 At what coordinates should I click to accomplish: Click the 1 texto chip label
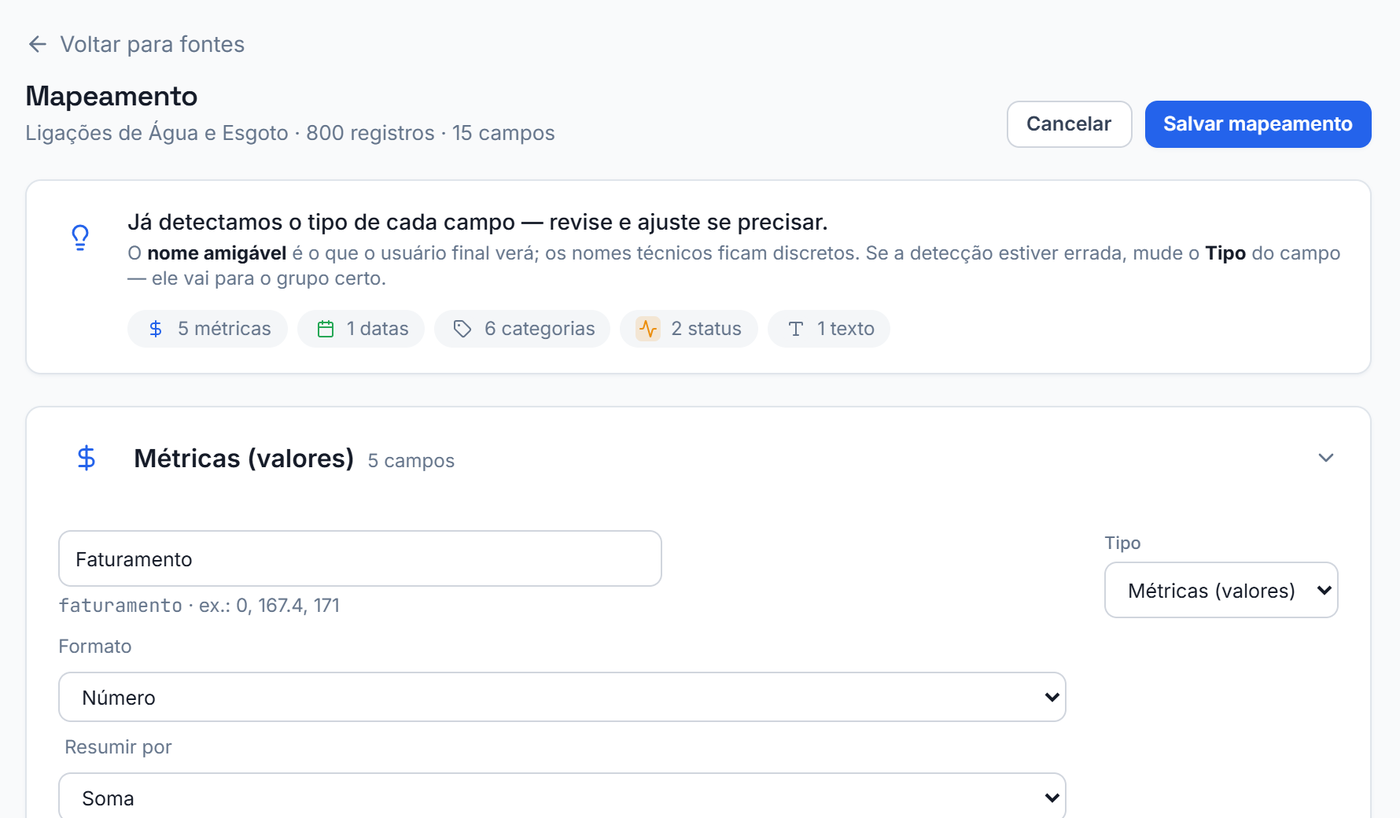pyautogui.click(x=846, y=329)
